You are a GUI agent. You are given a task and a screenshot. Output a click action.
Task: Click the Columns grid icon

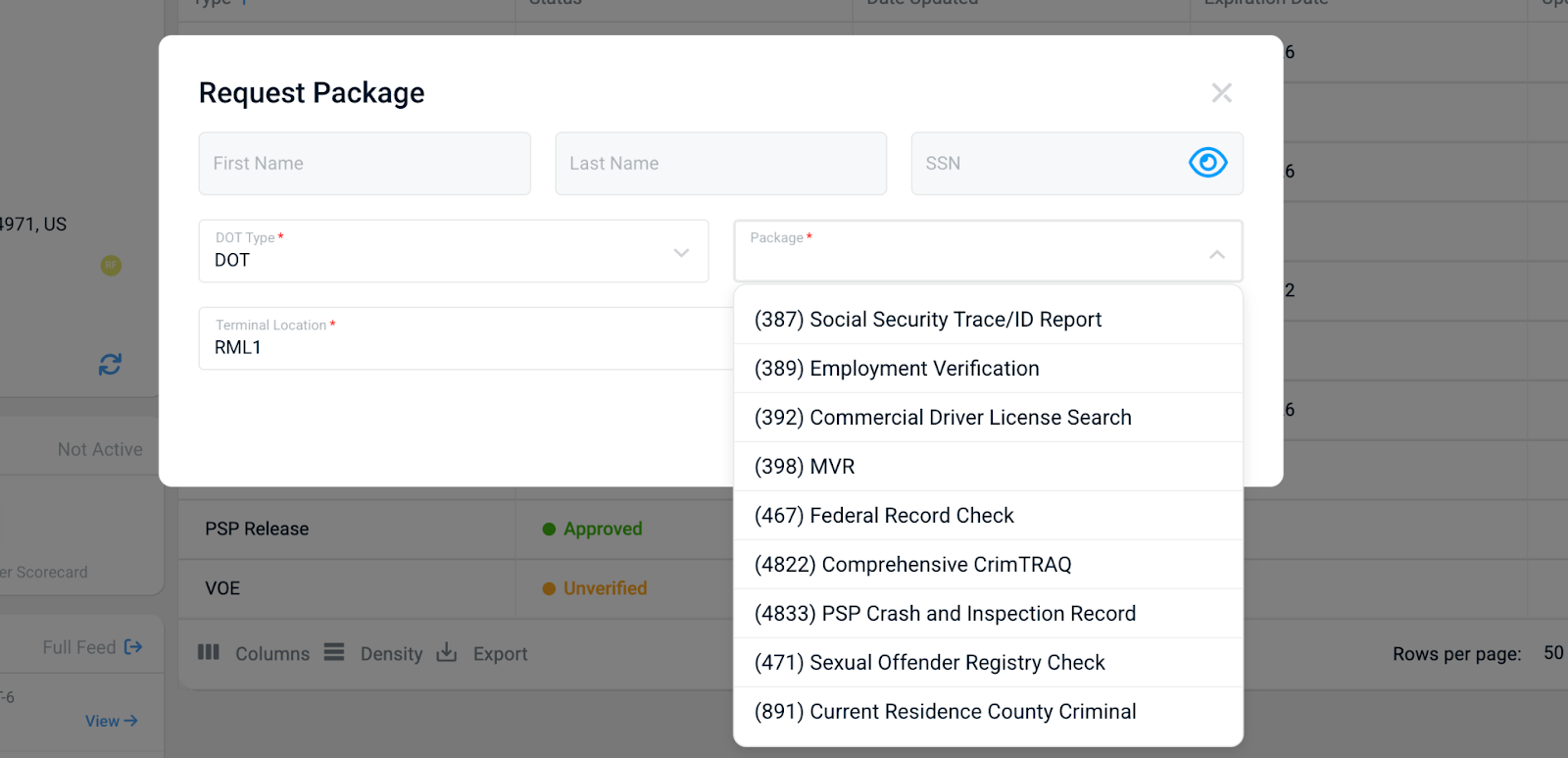coord(209,652)
